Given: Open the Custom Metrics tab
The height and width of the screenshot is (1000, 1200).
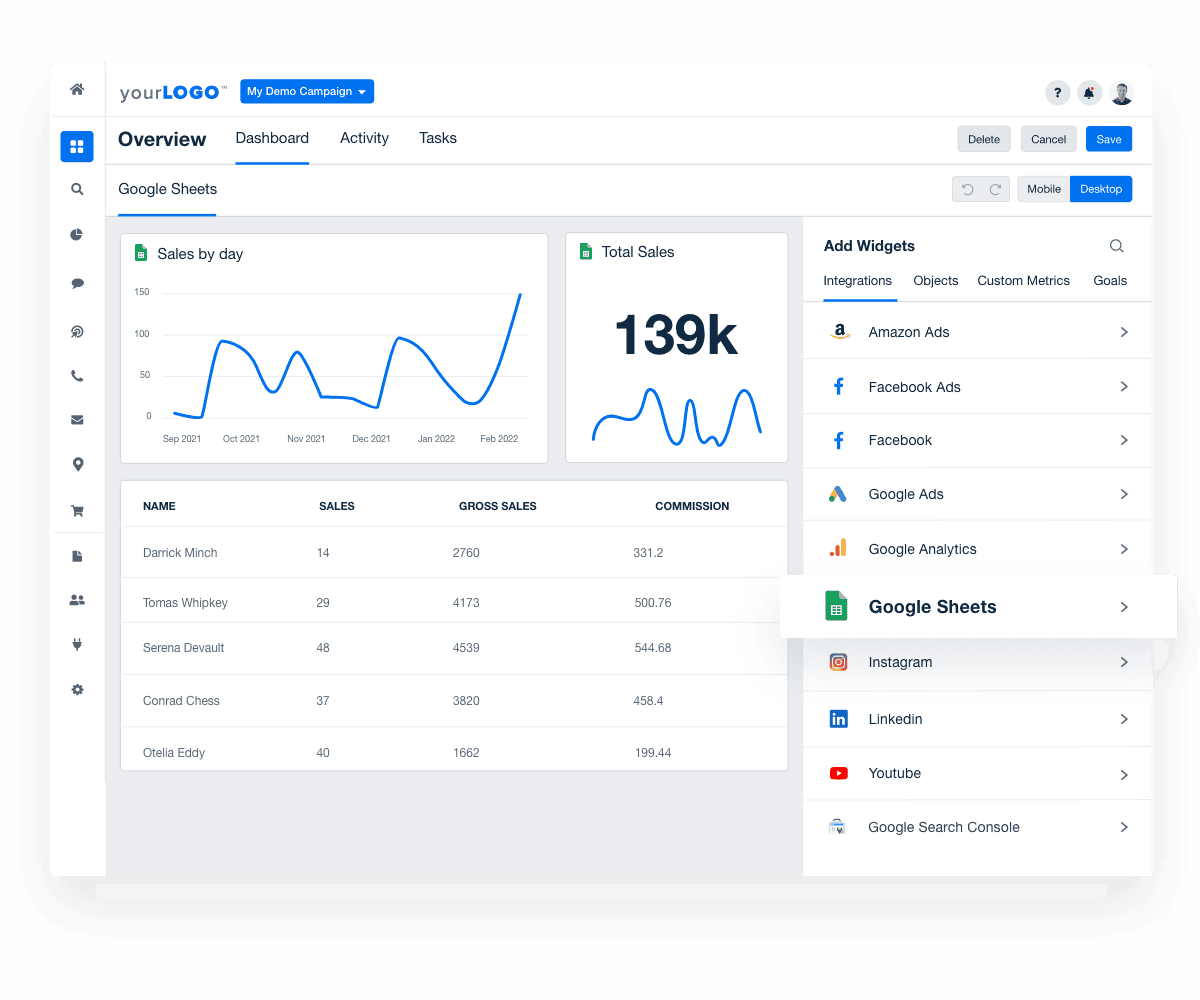Looking at the screenshot, I should 1023,281.
